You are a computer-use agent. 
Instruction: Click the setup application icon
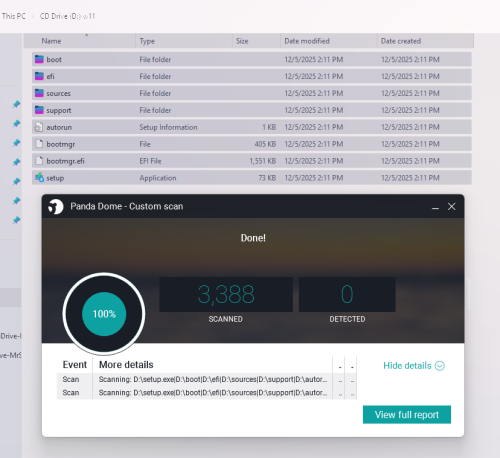click(x=39, y=178)
